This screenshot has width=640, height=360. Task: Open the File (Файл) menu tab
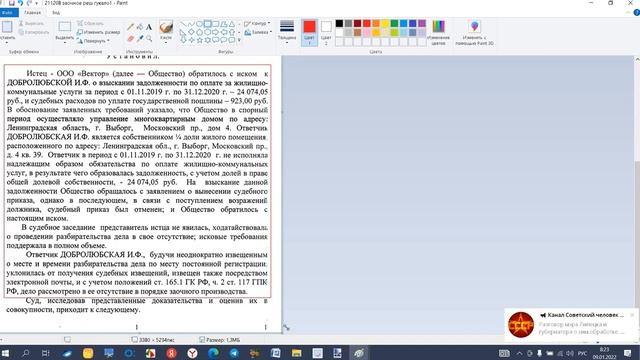point(8,13)
